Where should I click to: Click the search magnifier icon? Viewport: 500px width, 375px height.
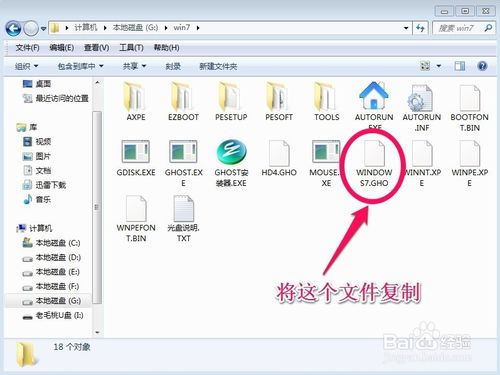click(488, 28)
